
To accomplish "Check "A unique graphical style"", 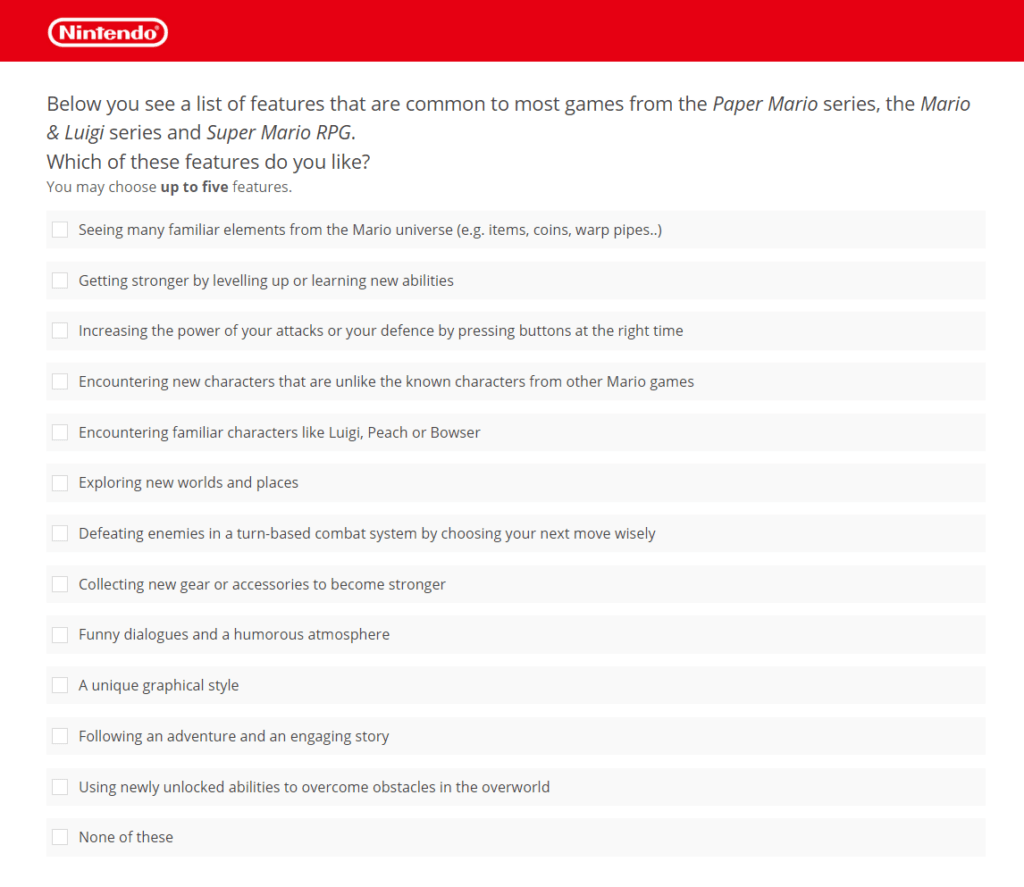I will click(x=59, y=685).
